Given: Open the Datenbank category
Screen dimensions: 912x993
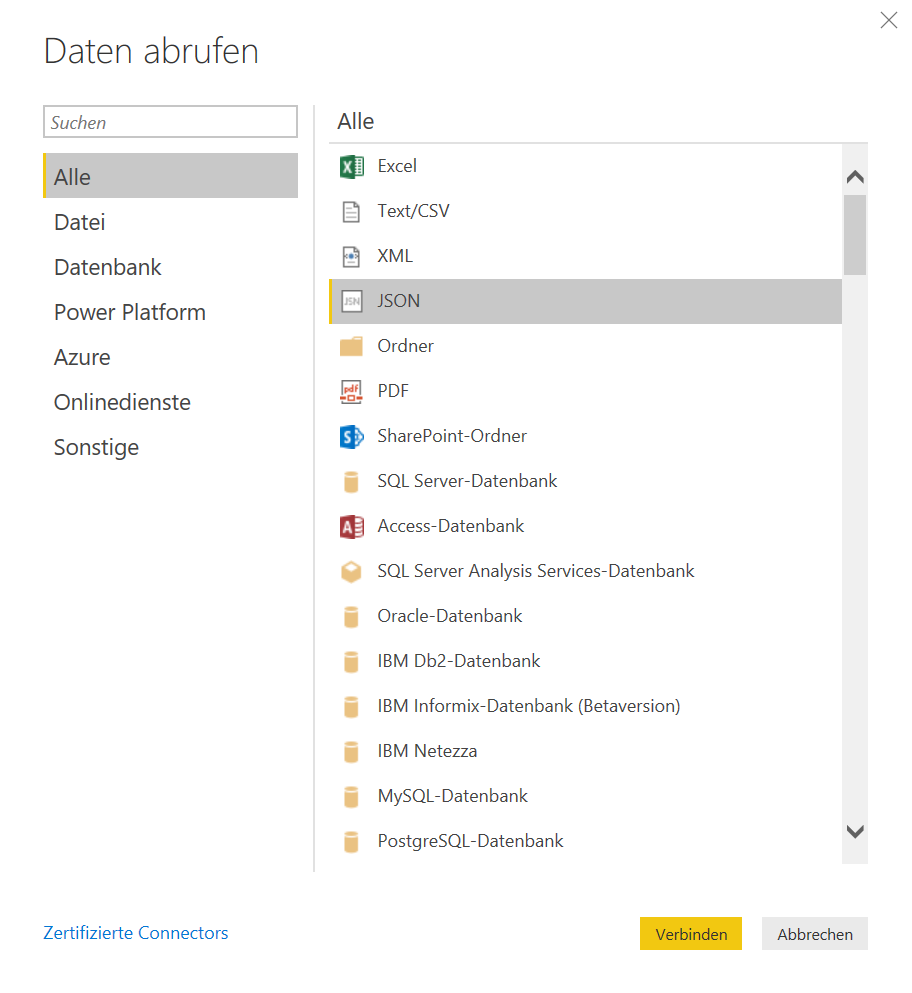Looking at the screenshot, I should pyautogui.click(x=170, y=267).
